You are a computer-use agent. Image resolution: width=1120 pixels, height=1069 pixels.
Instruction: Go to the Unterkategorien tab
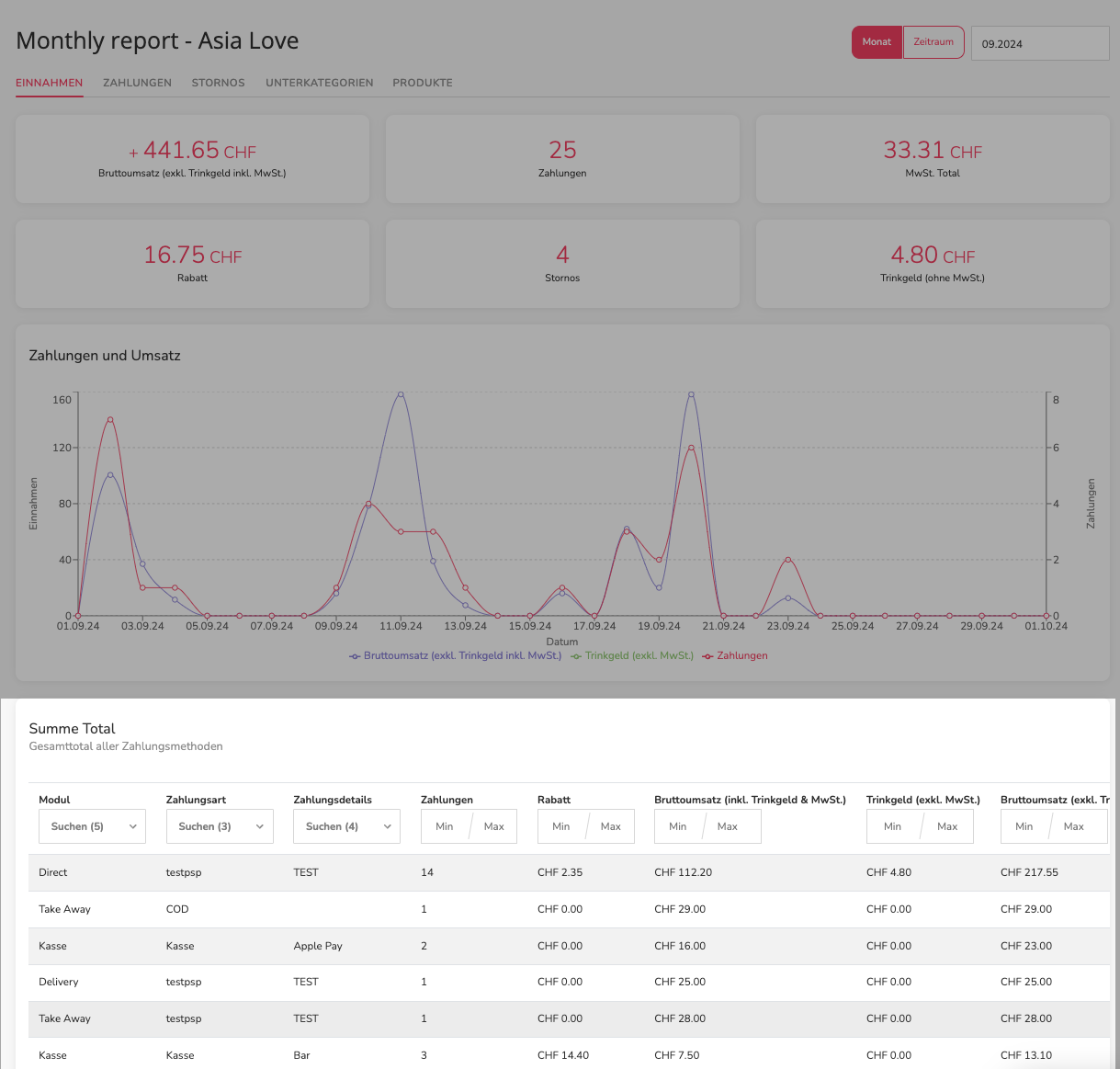320,83
